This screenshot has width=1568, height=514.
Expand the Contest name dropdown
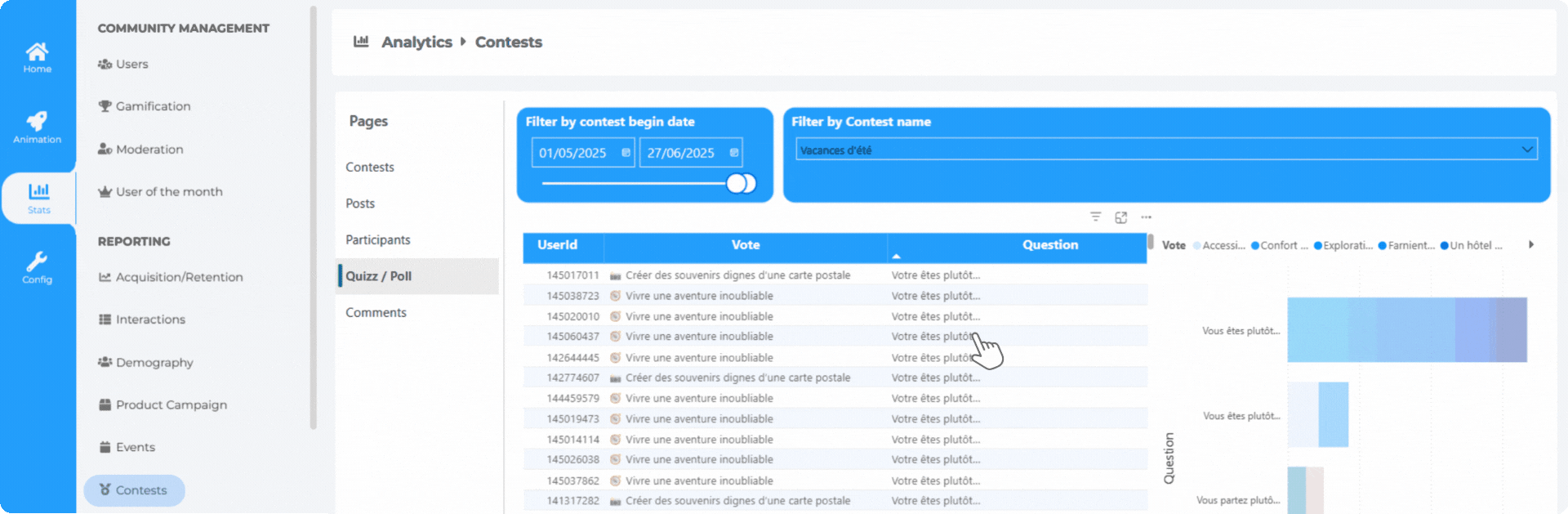click(x=1526, y=150)
